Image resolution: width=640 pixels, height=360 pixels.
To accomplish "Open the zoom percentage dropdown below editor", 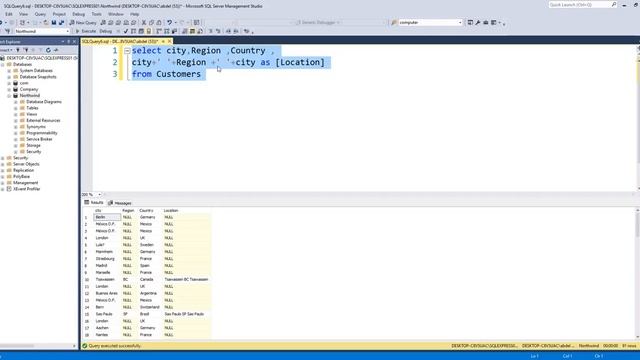I will coord(100,194).
